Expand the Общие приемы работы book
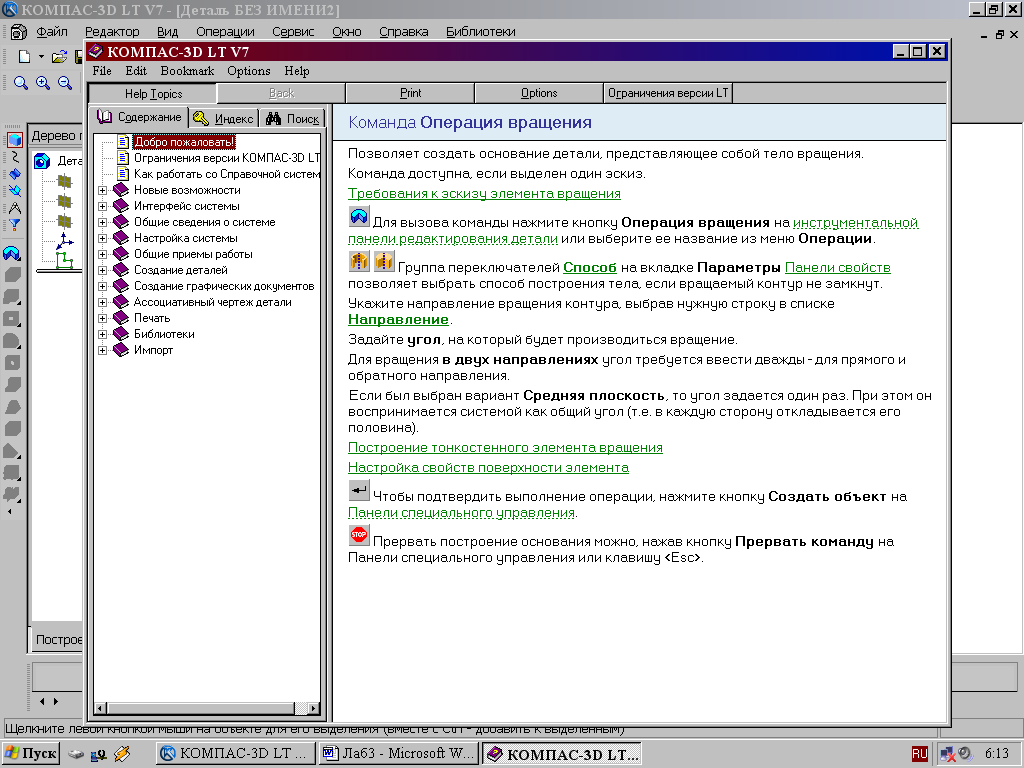The height and width of the screenshot is (768, 1024). click(x=103, y=254)
